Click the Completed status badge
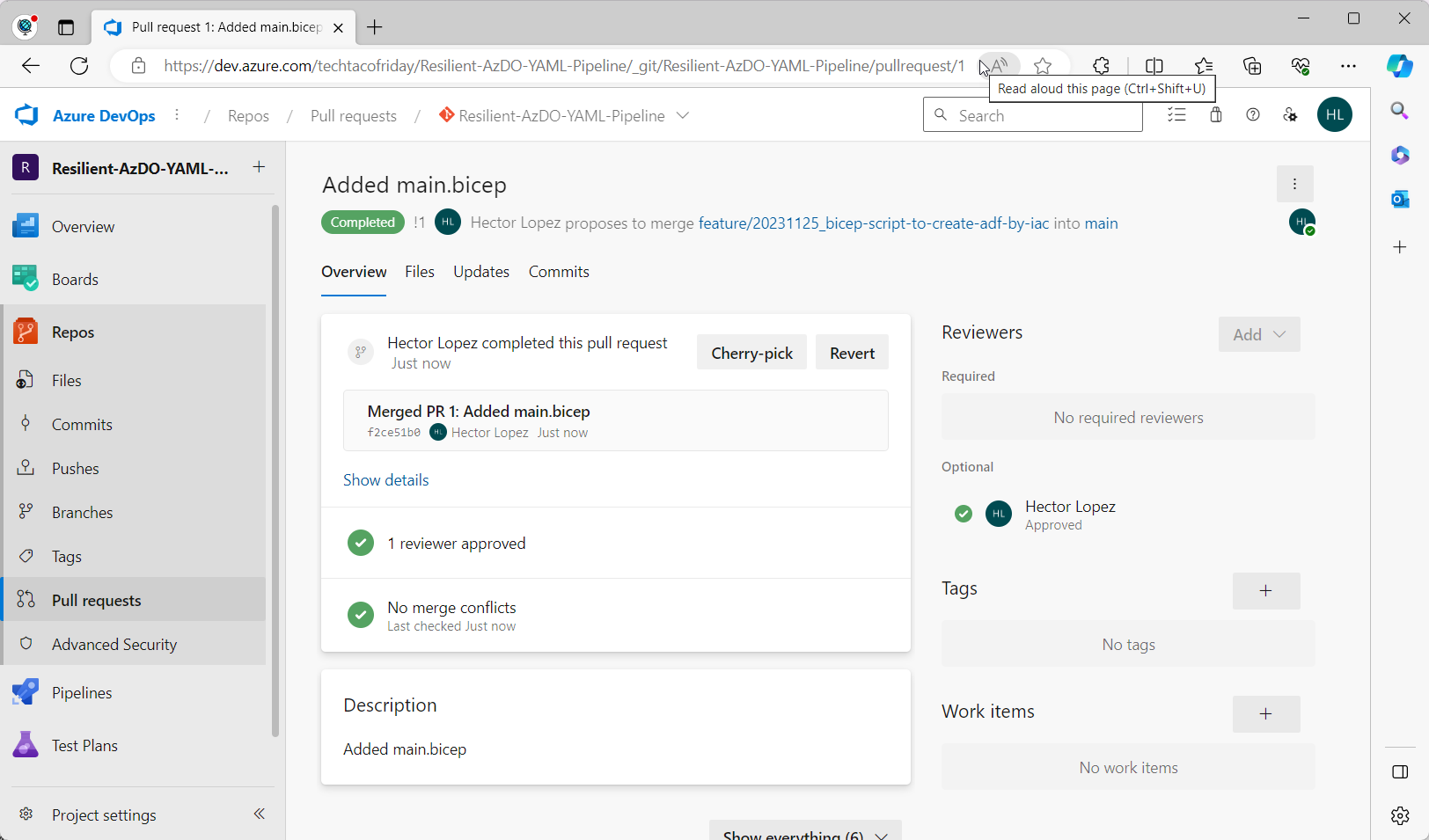 pos(363,223)
